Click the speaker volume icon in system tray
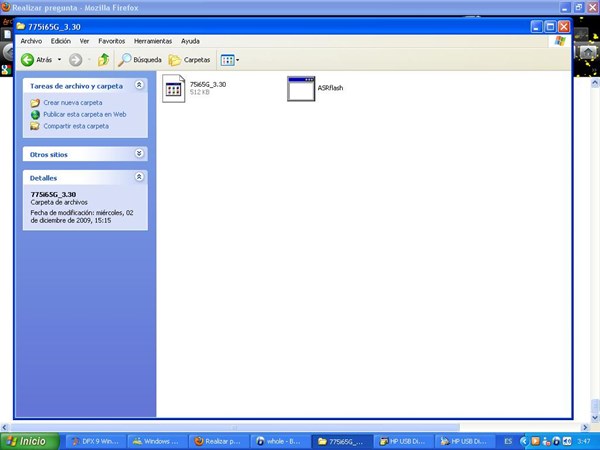600x450 pixels. (567, 441)
